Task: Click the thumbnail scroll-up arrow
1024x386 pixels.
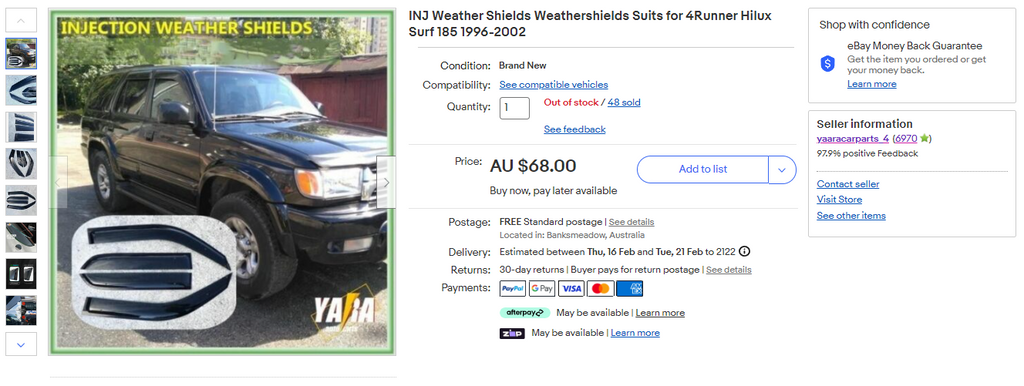Action: 21,21
